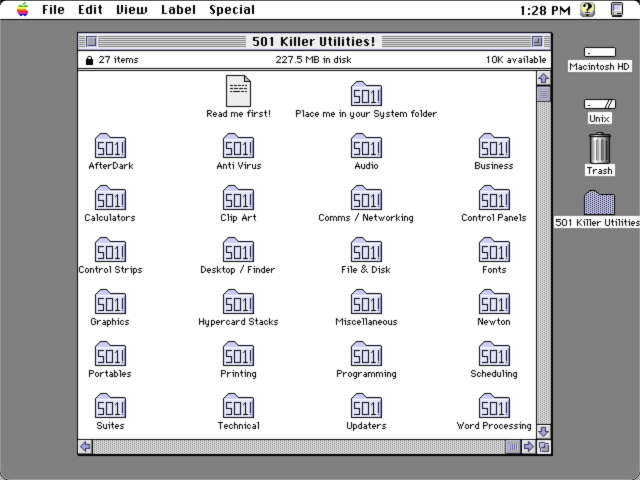The image size is (640, 480).
Task: Open the application switcher menu
Action: pos(617,9)
